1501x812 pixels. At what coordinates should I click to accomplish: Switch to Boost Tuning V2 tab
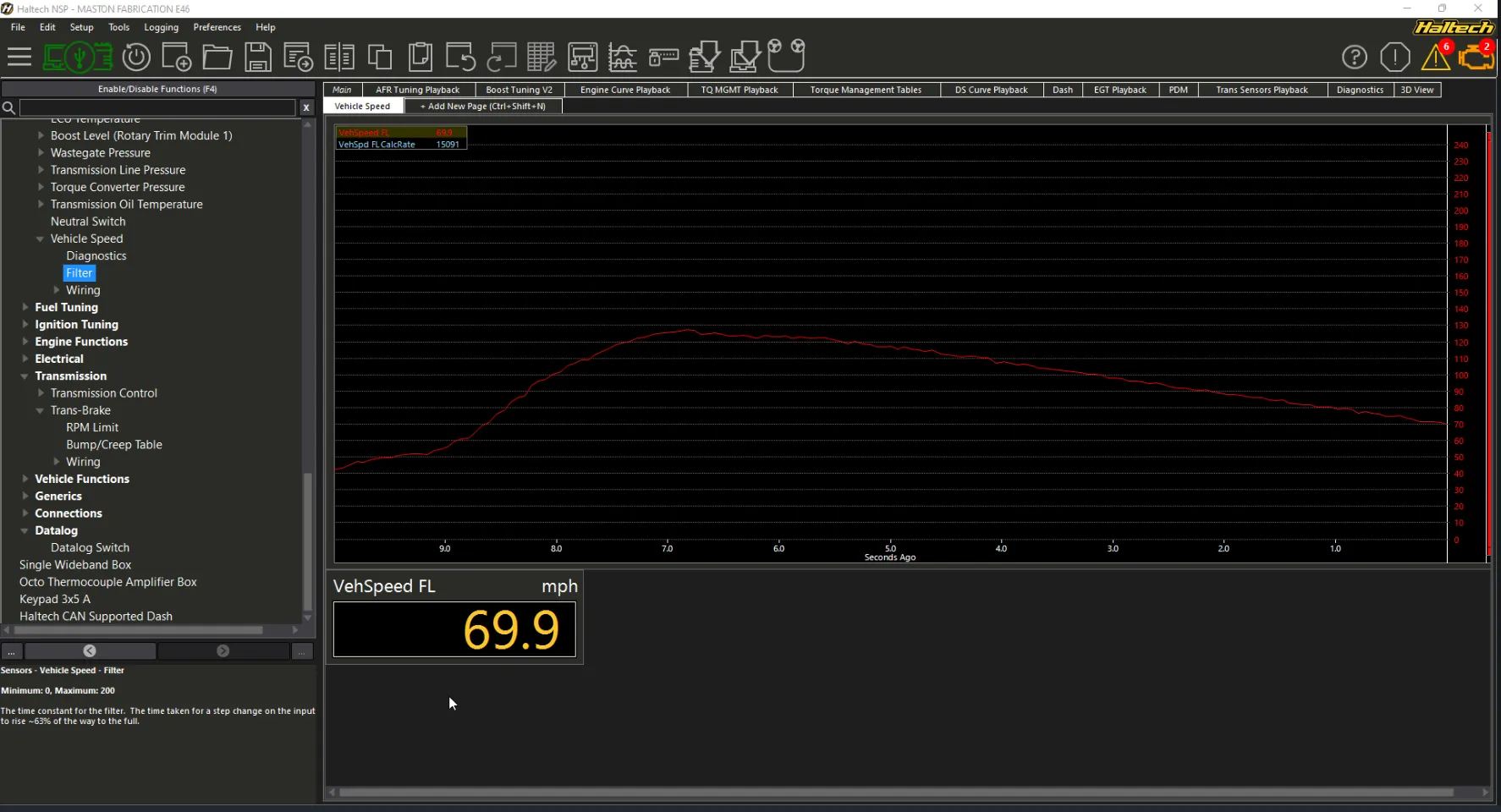click(x=519, y=90)
